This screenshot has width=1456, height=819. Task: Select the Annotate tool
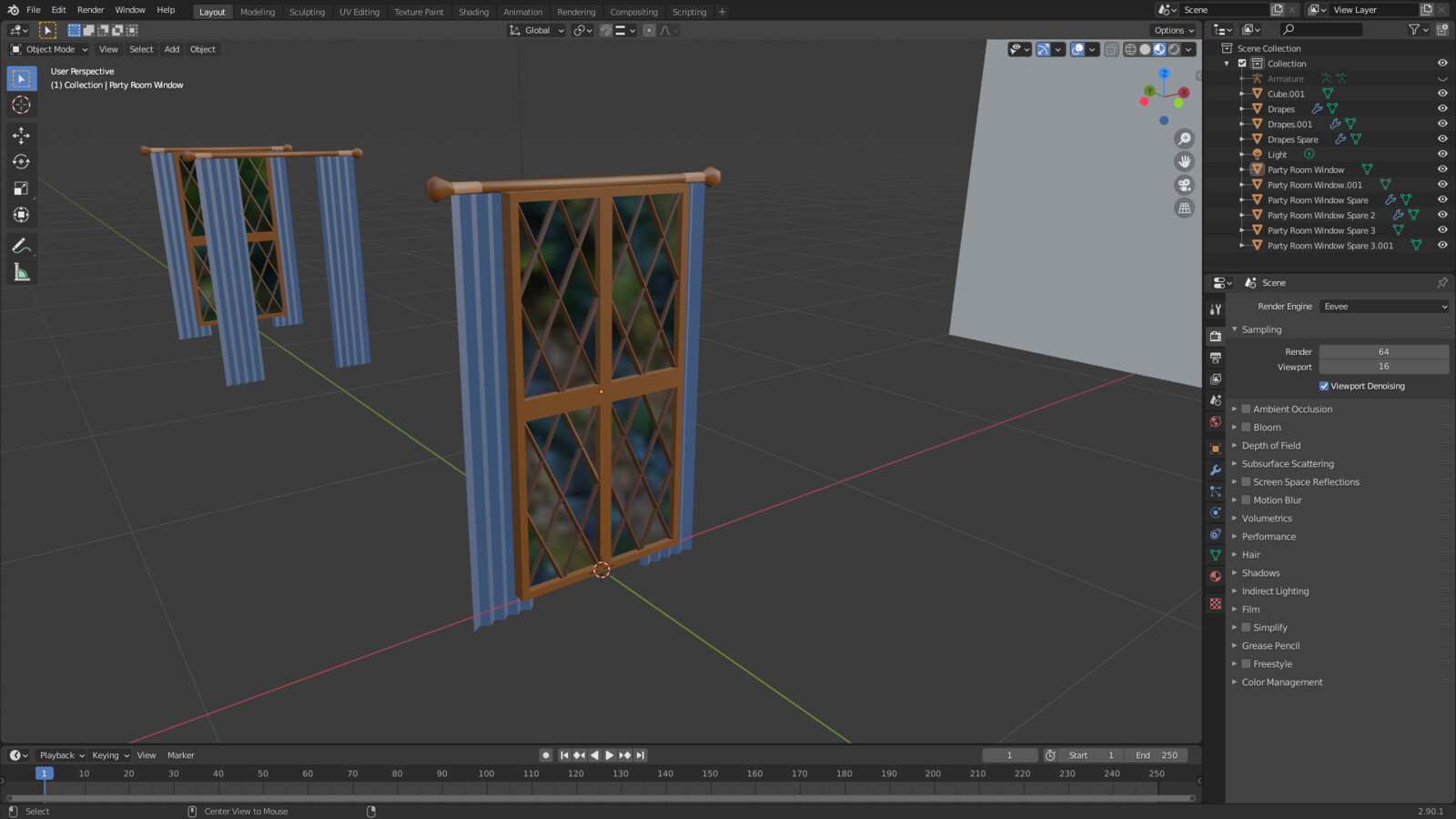point(21,246)
